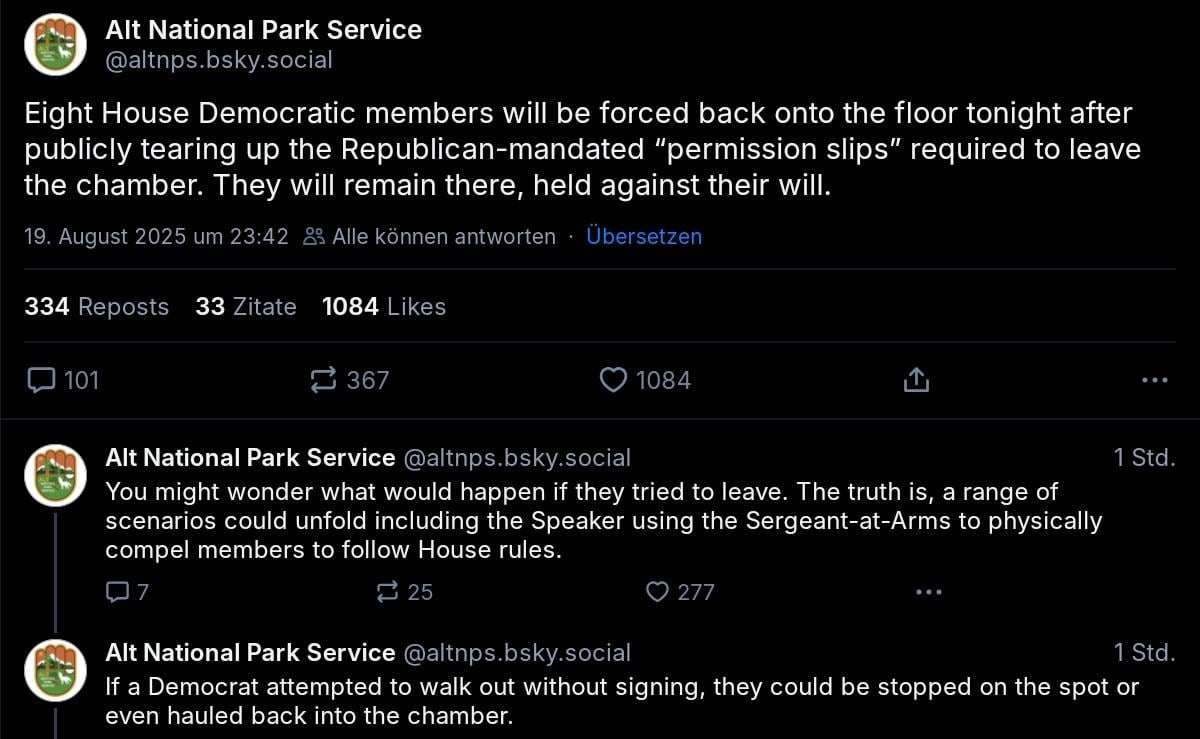Open the '1 Std.' timestamp of the first reply
The image size is (1200, 739).
click(x=1144, y=458)
